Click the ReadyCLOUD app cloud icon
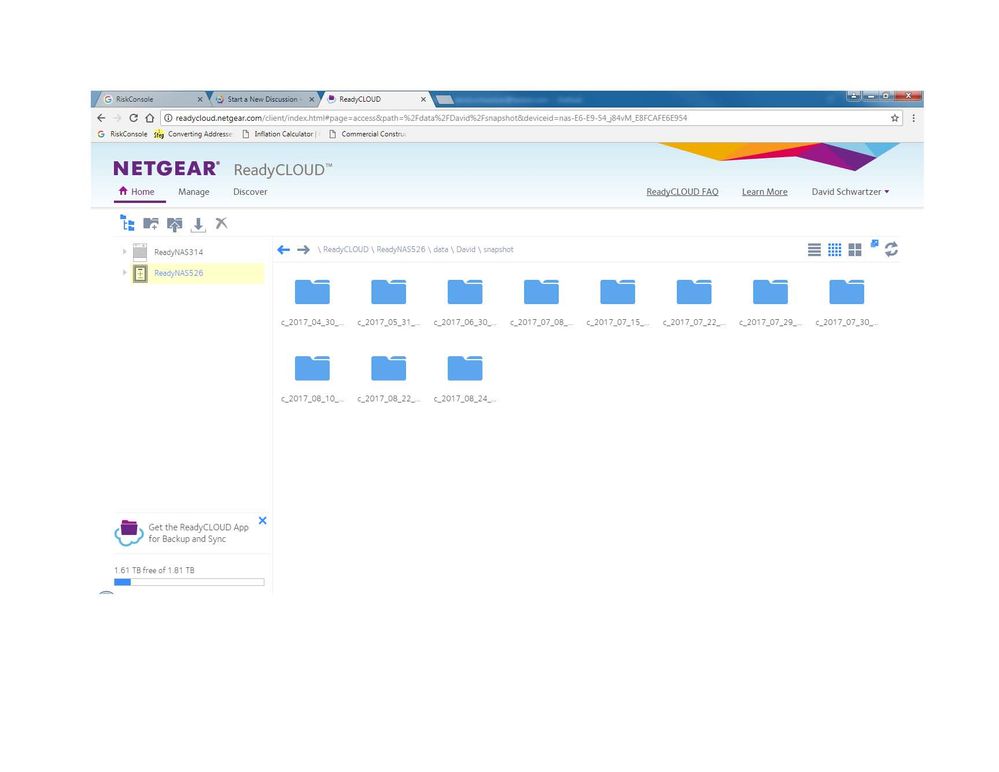Viewport: 999px width, 772px height. point(129,533)
